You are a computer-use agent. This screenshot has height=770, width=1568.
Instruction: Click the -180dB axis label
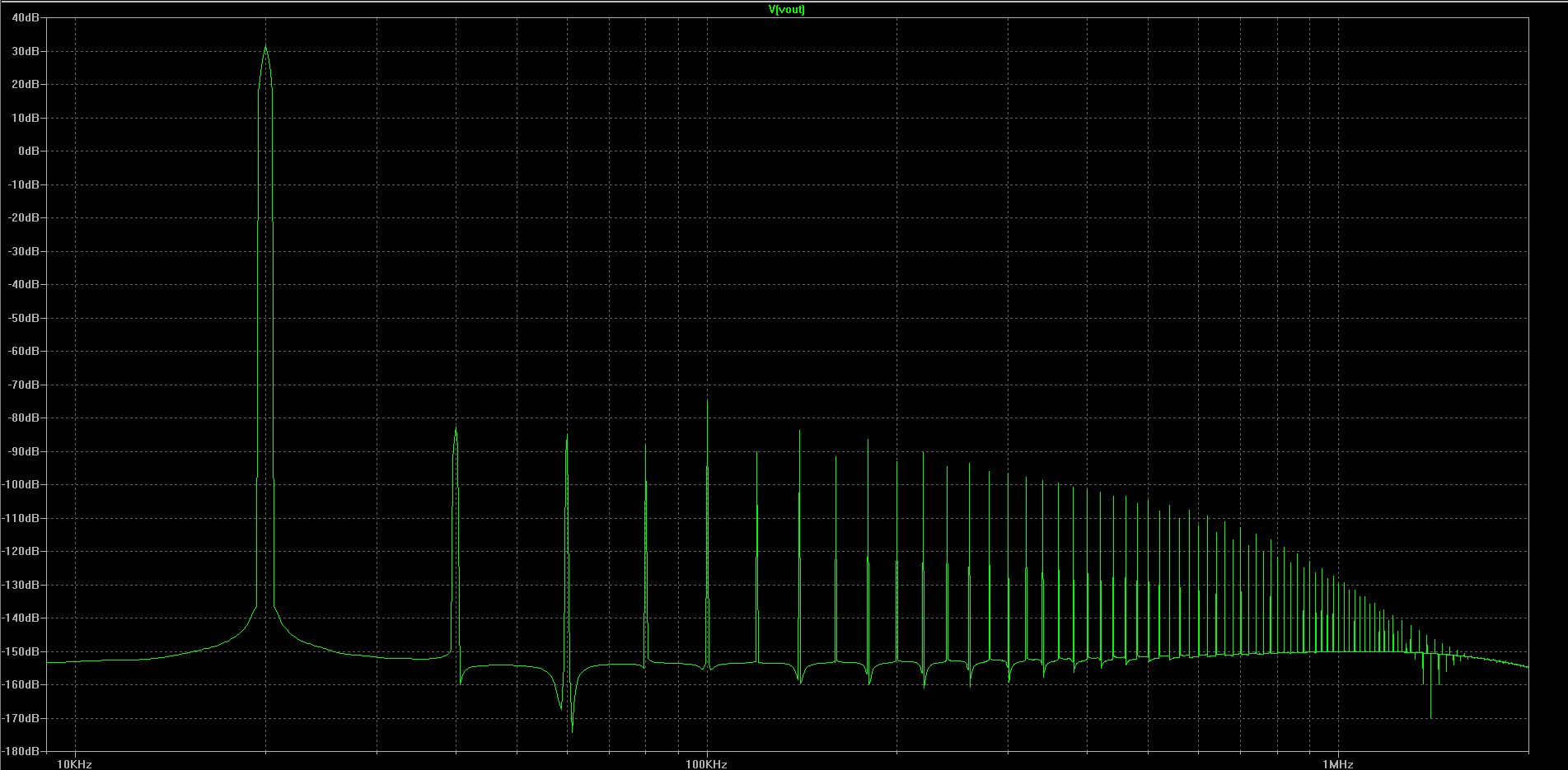click(22, 751)
